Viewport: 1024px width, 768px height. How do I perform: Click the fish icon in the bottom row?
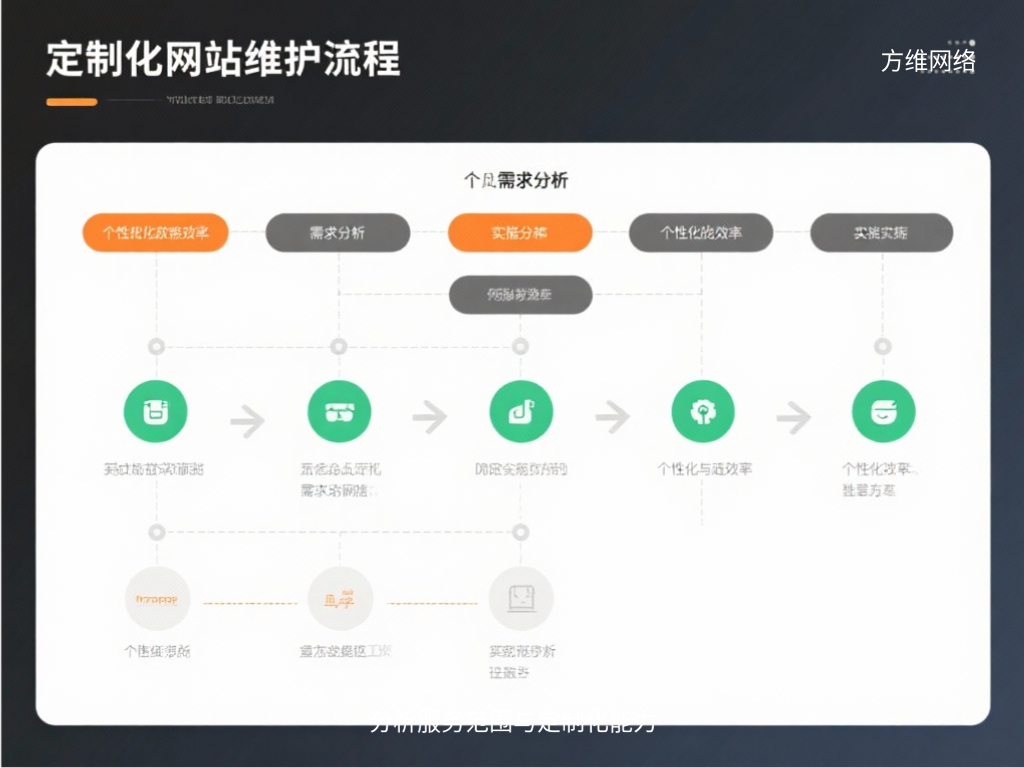(x=339, y=598)
